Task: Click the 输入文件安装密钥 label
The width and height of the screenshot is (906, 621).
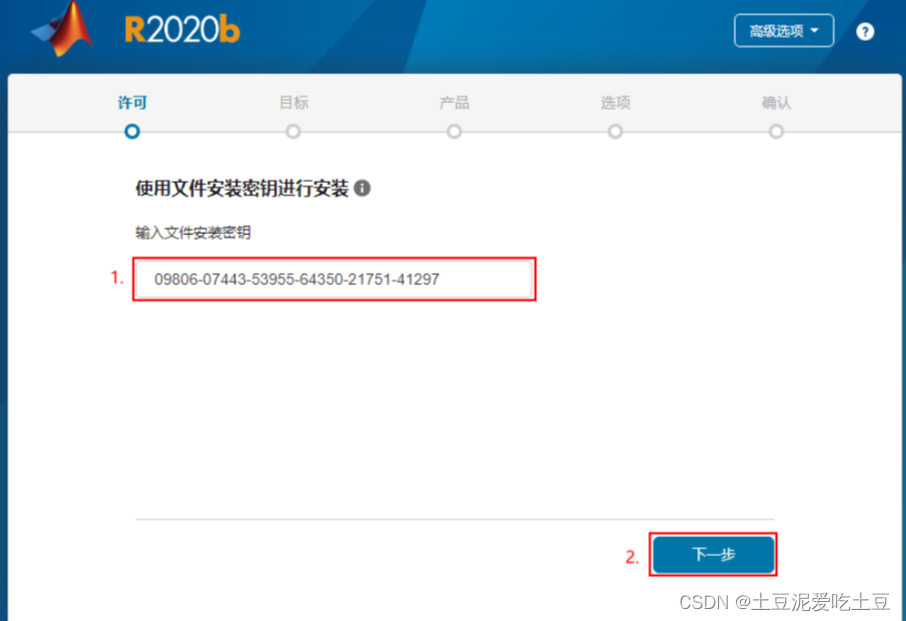Action: click(193, 233)
